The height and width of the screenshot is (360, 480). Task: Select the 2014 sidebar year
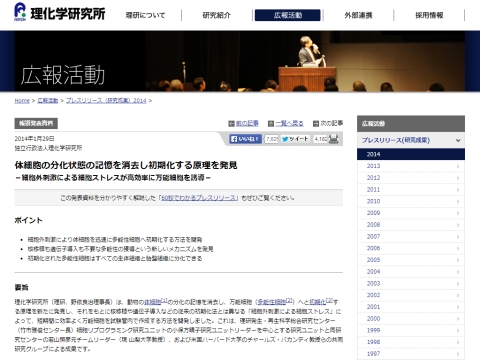[411, 154]
